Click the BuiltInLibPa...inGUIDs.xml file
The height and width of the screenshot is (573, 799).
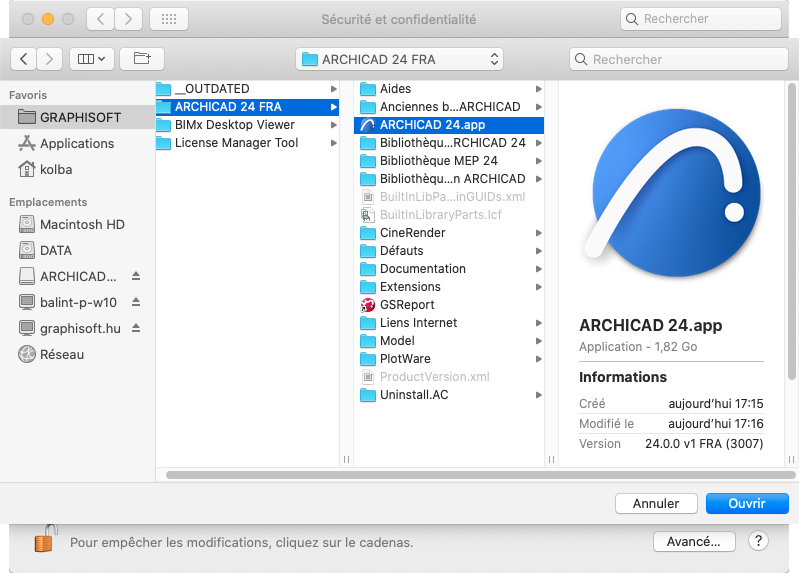click(449, 197)
